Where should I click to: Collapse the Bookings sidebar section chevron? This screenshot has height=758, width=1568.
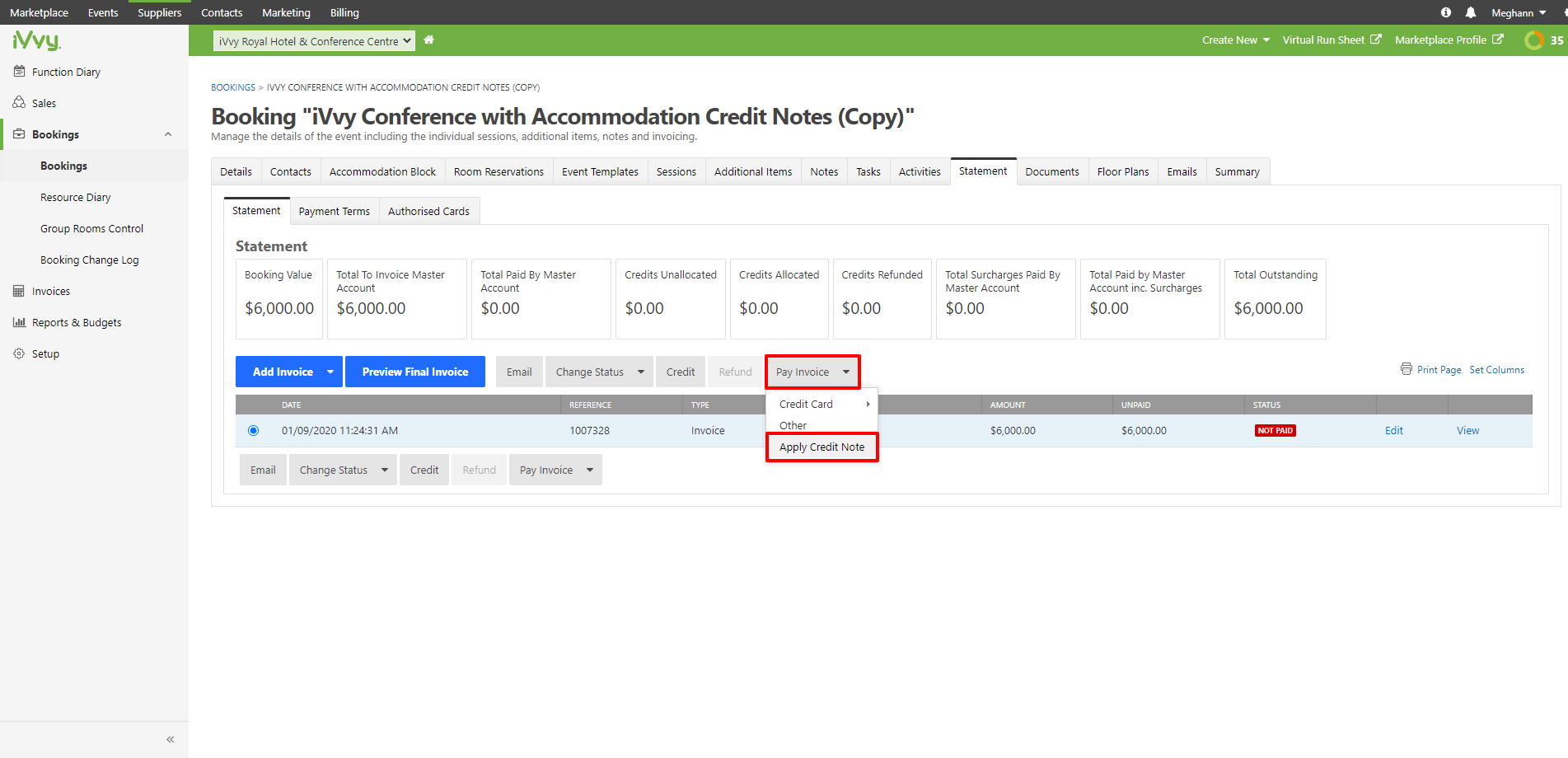[168, 134]
